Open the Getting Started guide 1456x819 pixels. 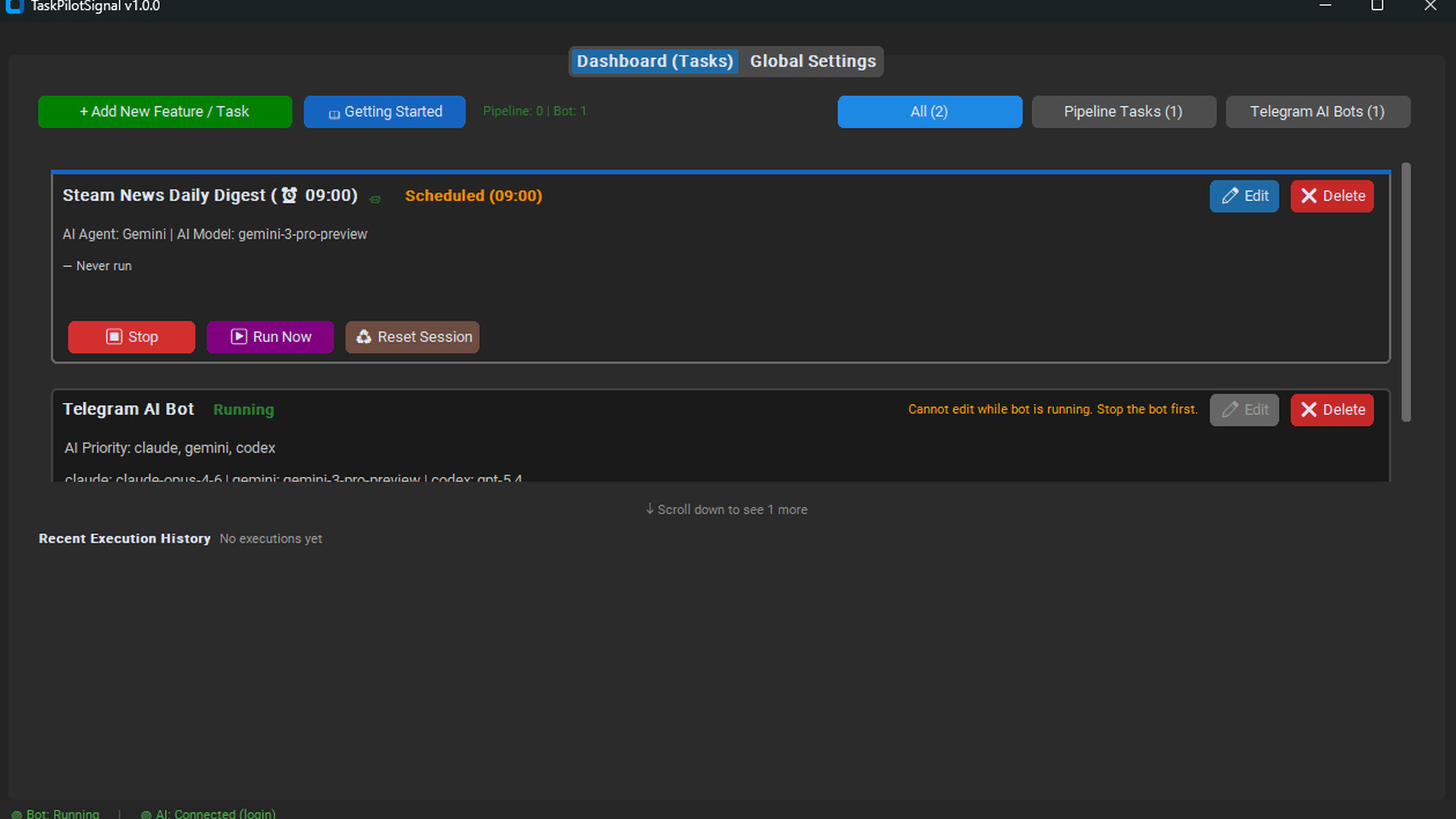[384, 111]
